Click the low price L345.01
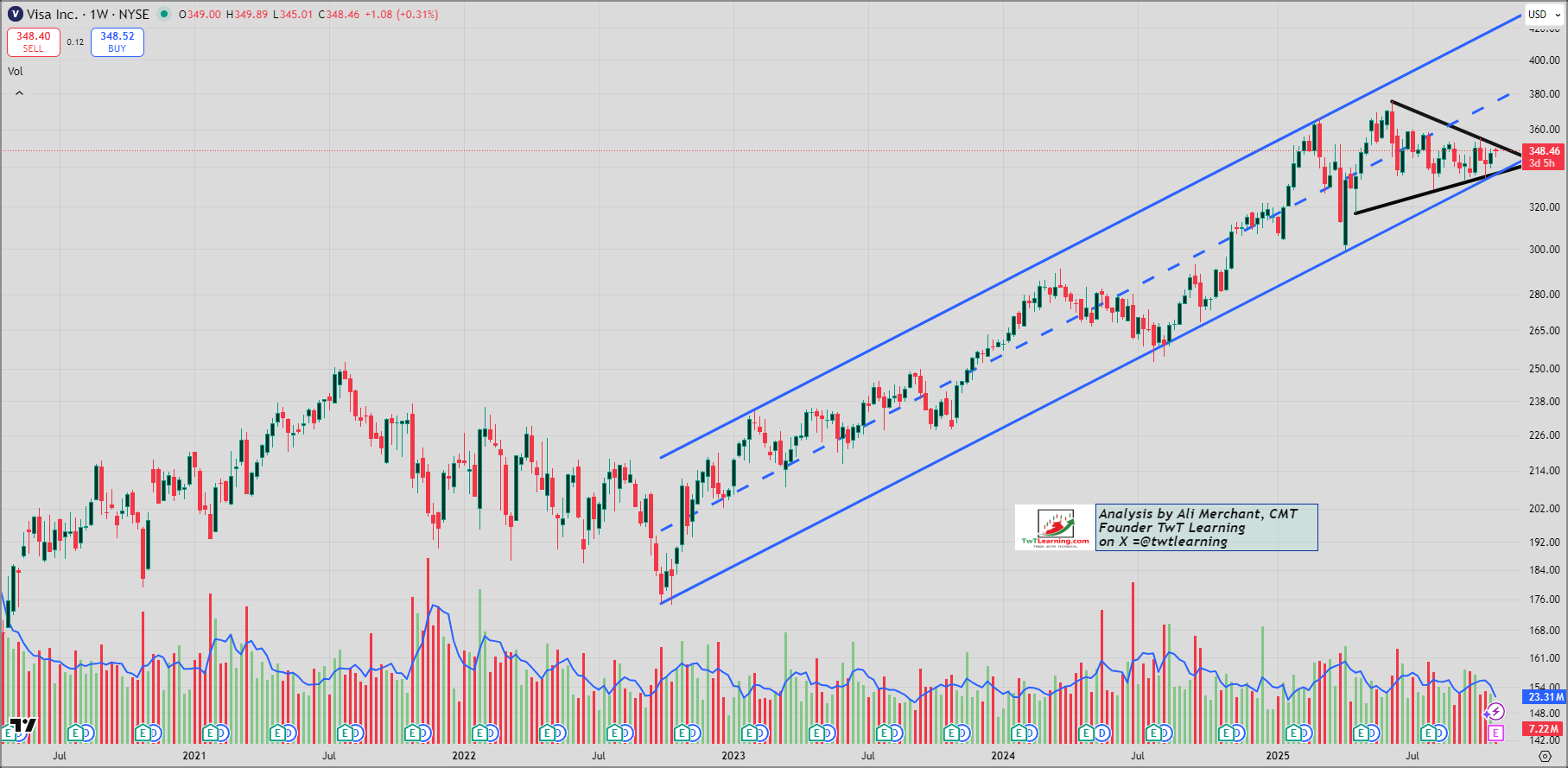Viewport: 1568px width, 768px height. pyautogui.click(x=293, y=15)
